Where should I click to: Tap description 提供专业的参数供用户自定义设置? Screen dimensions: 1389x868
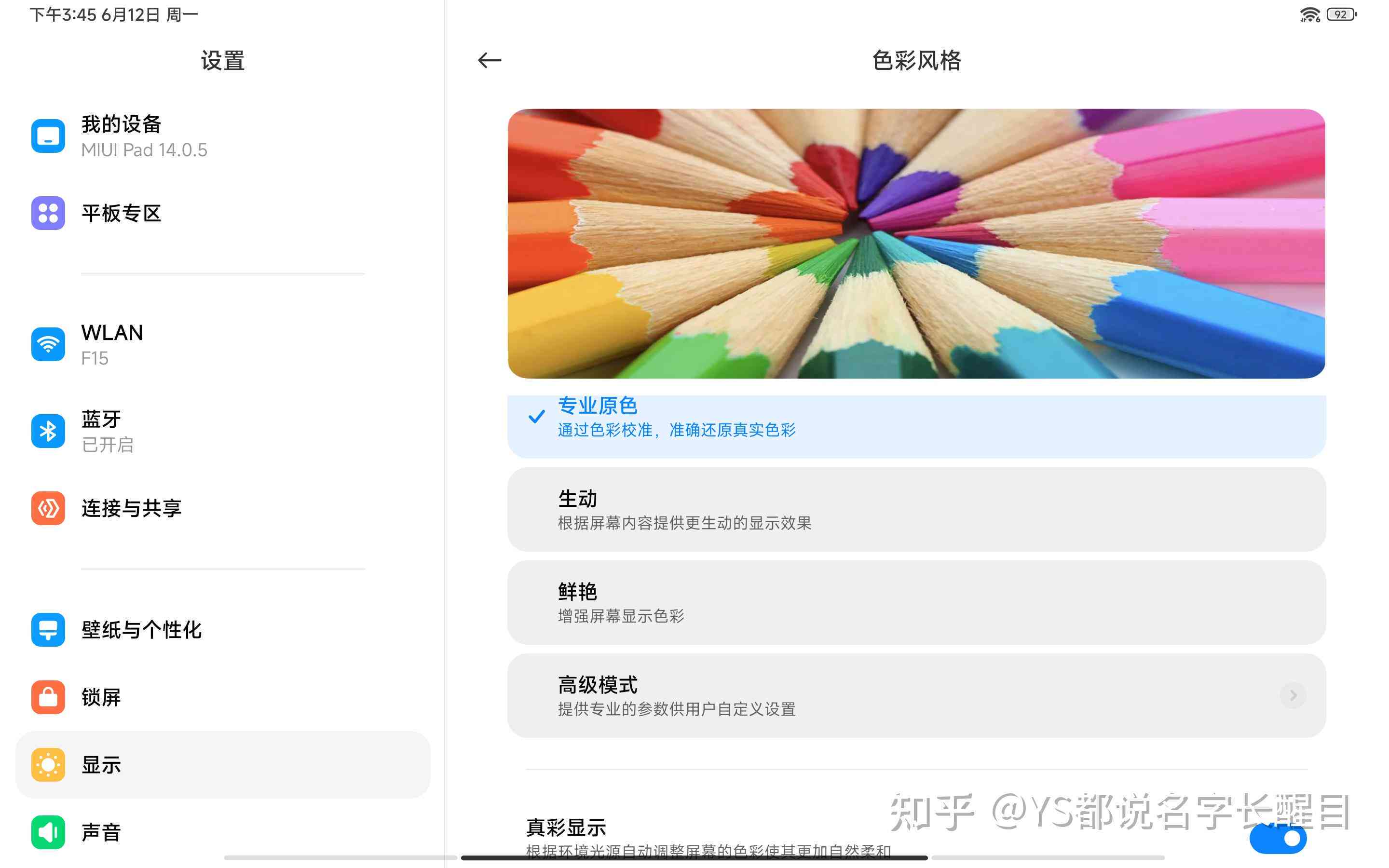[677, 709]
